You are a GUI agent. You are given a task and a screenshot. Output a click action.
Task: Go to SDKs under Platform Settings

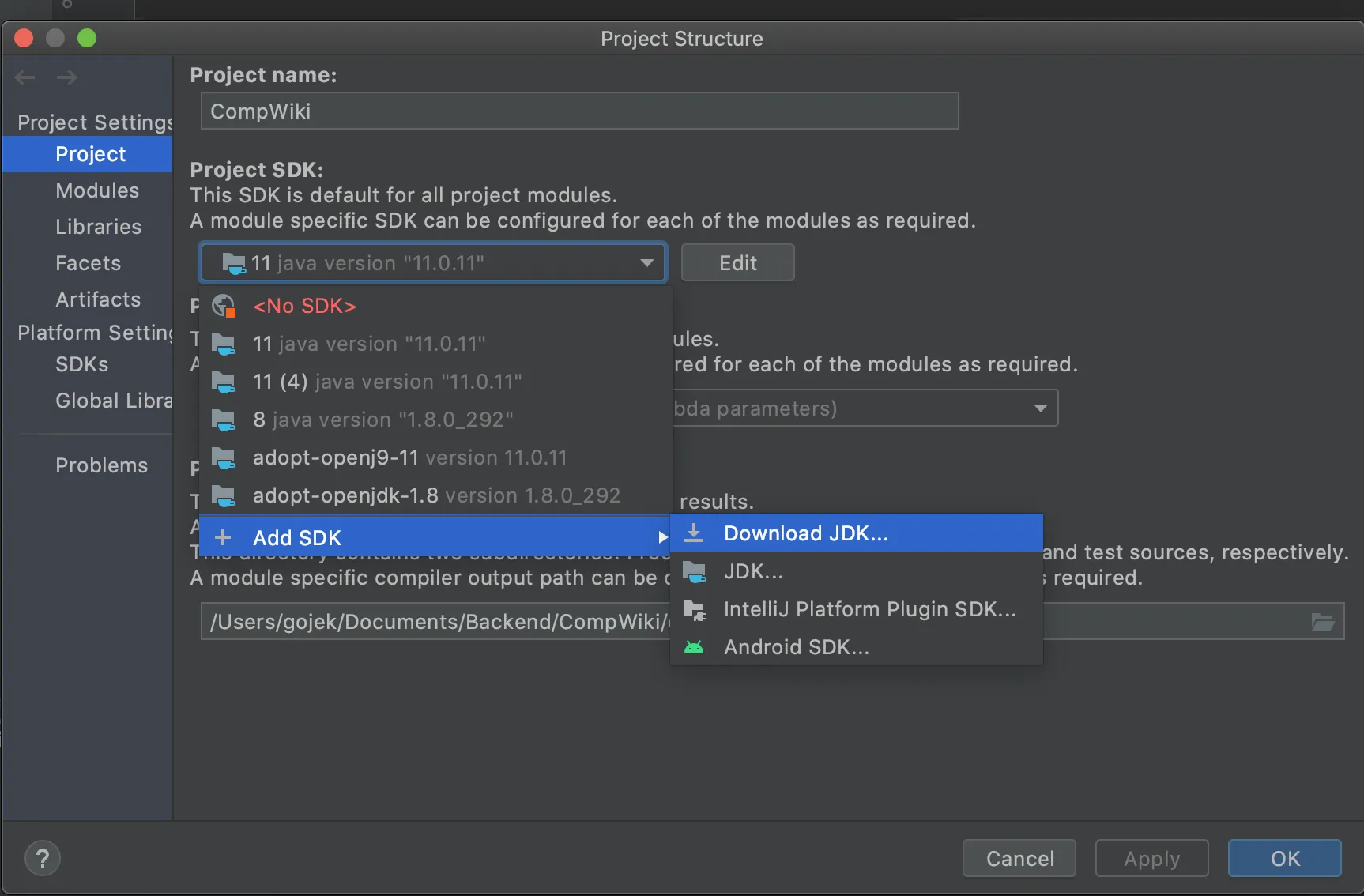pyautogui.click(x=82, y=364)
